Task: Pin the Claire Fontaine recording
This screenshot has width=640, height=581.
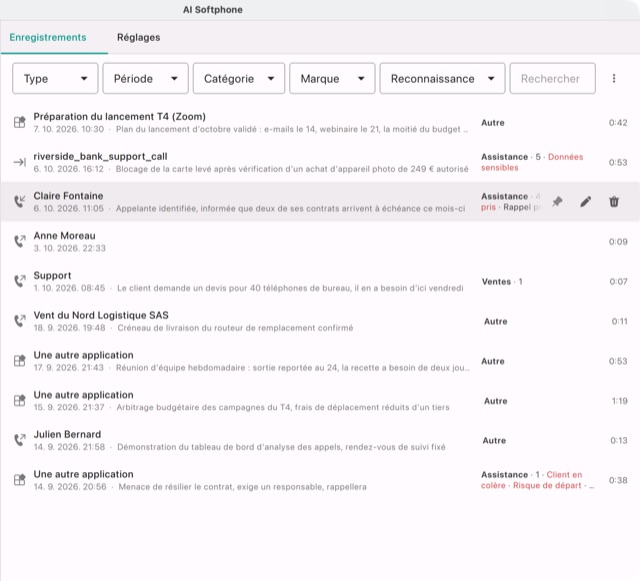Action: click(x=557, y=202)
